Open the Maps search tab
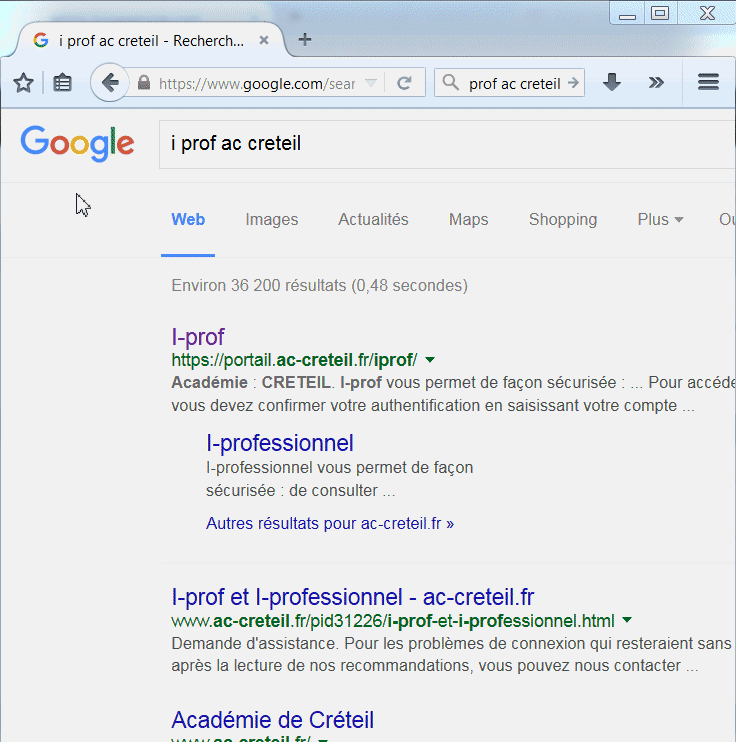Screen dimensions: 736x742 [468, 220]
